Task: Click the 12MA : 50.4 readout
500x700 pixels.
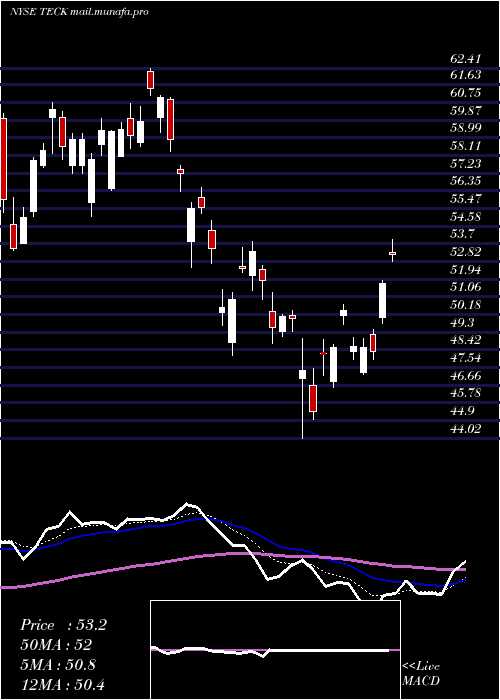Action: (x=63, y=684)
